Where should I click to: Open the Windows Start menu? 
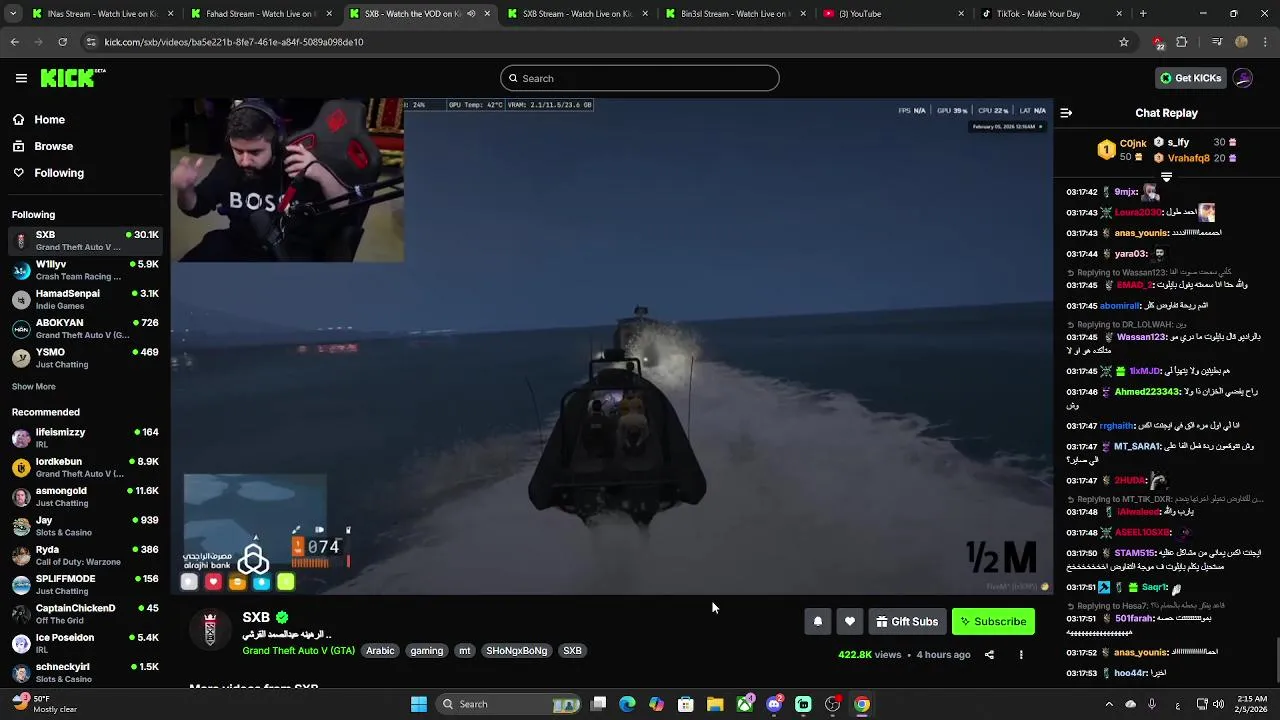click(419, 704)
